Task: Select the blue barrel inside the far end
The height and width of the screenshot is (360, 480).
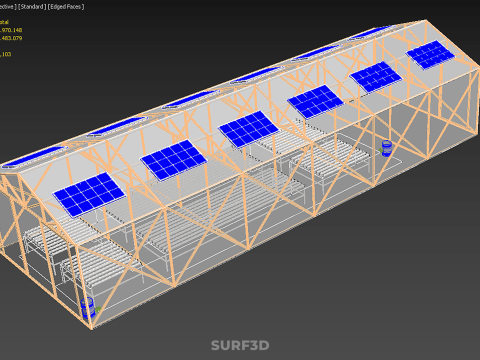Action: [387, 148]
